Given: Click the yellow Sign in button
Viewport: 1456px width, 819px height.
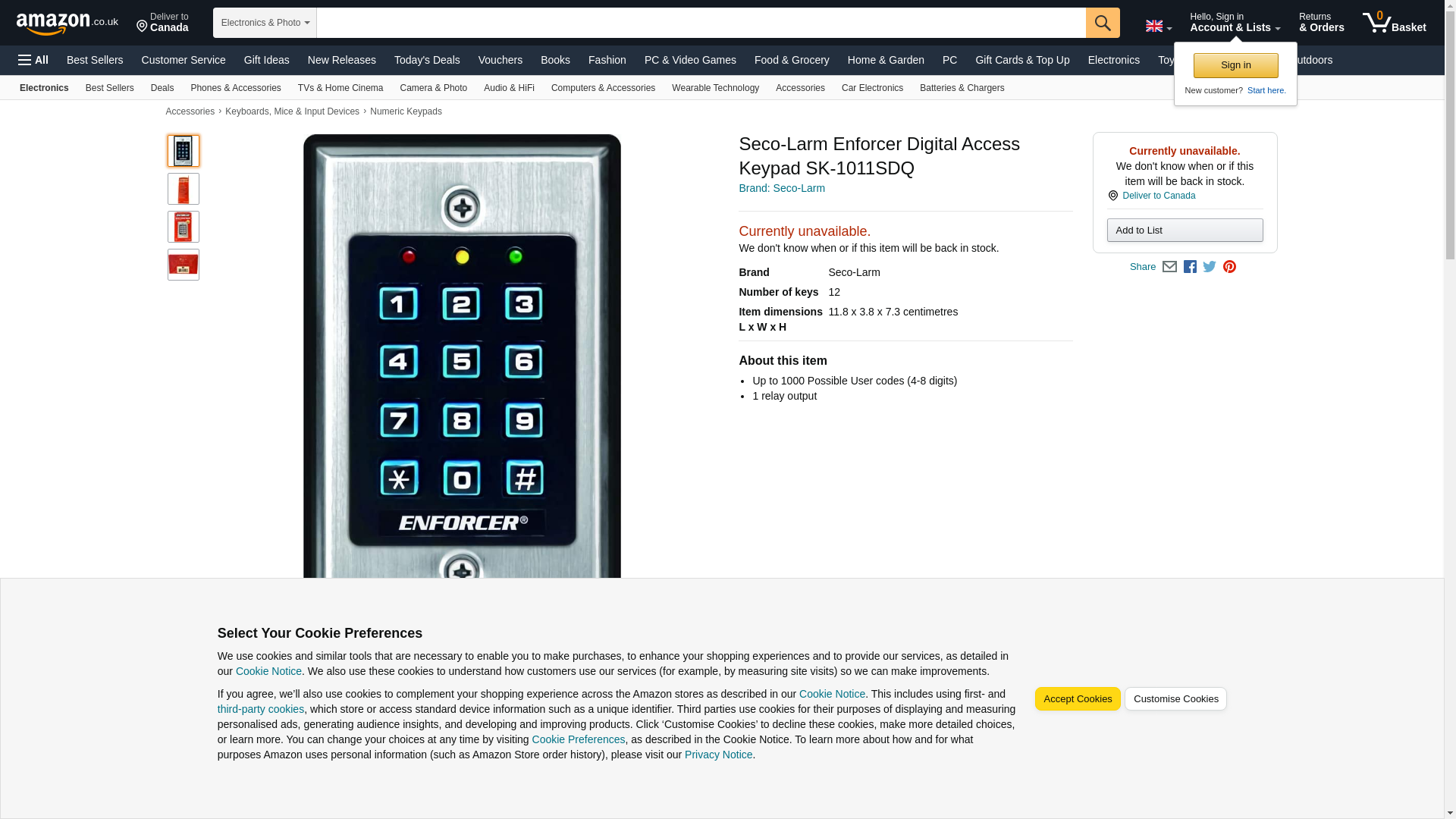Looking at the screenshot, I should pyautogui.click(x=1235, y=66).
